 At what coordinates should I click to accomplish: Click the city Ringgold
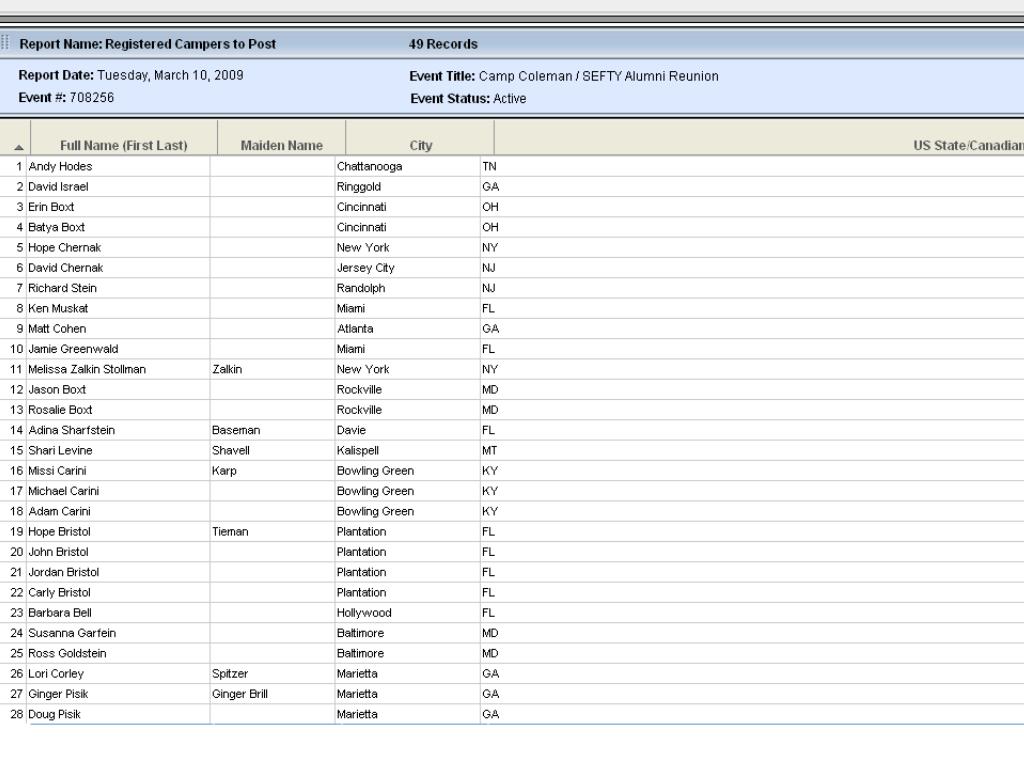click(359, 187)
